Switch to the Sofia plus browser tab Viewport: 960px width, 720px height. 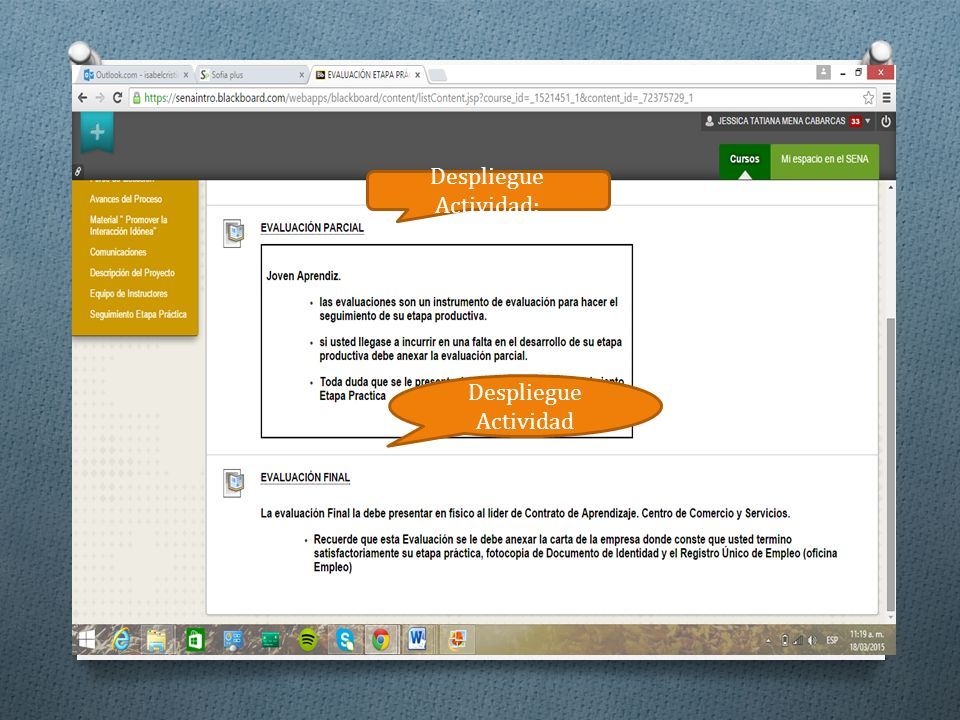[250, 75]
